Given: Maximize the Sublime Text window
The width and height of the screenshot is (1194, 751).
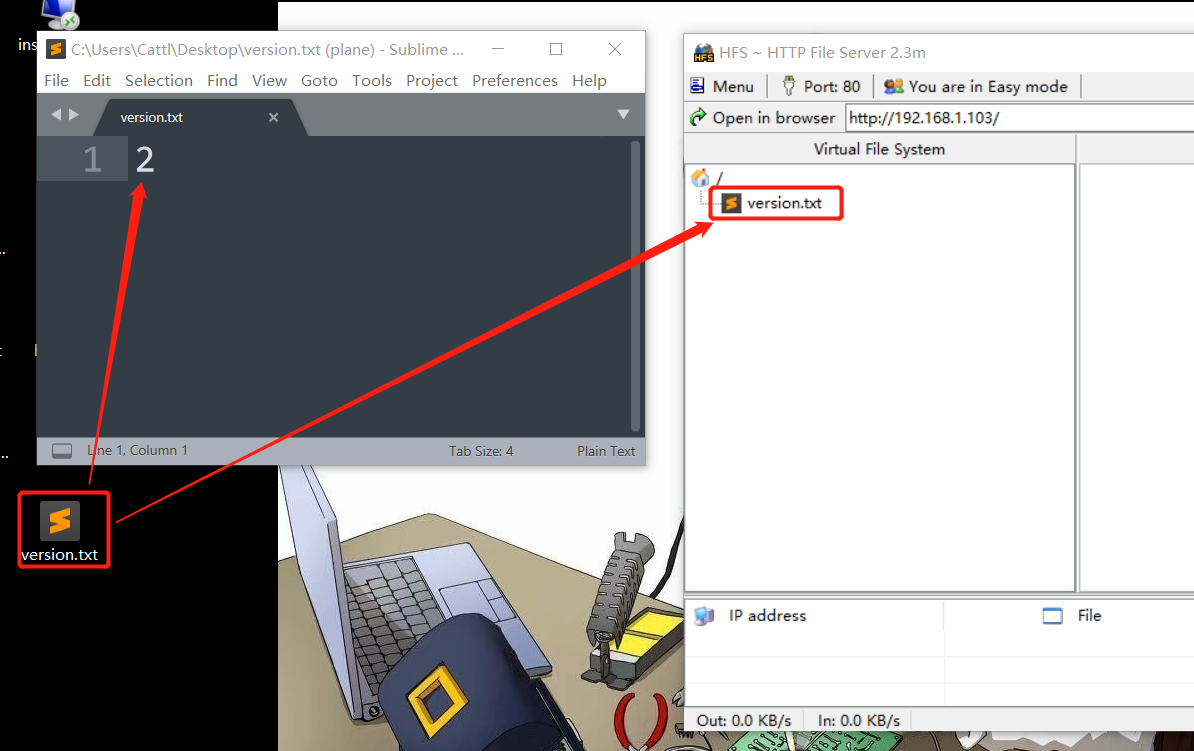Looking at the screenshot, I should [x=556, y=49].
